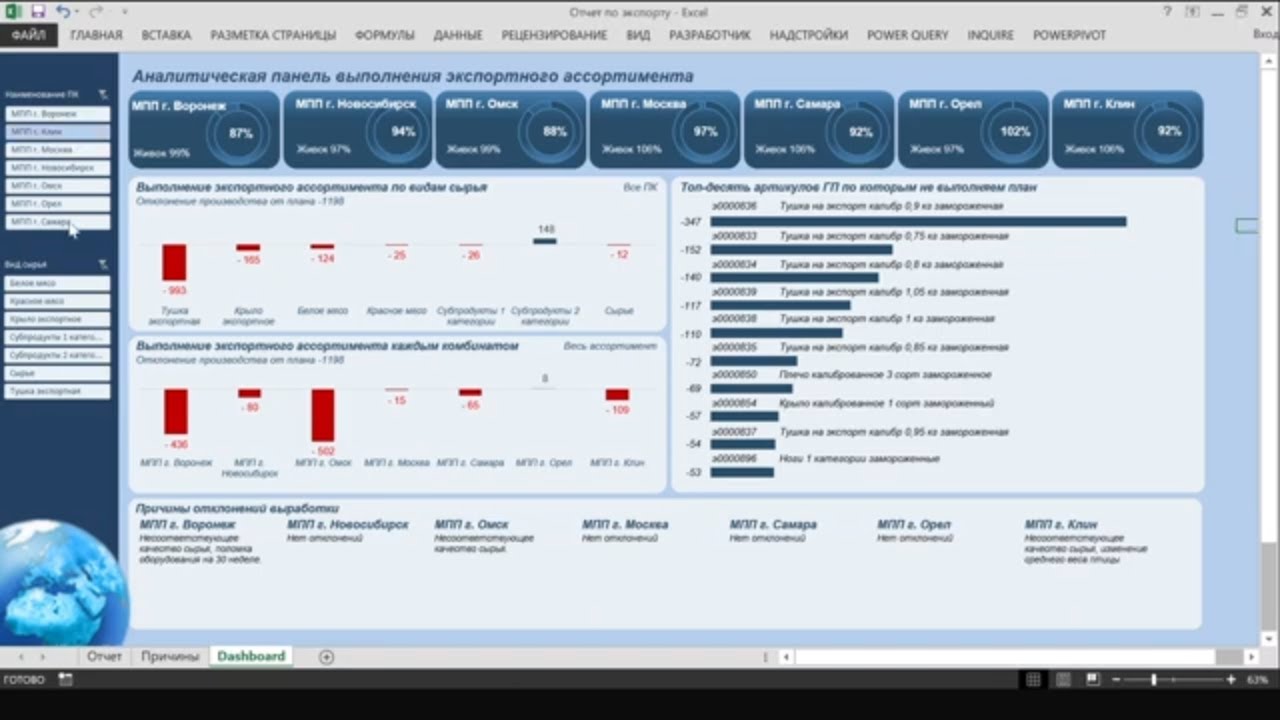Select МПП г. Новосибирск in slicer
This screenshot has width=1280, height=720.
pos(57,168)
